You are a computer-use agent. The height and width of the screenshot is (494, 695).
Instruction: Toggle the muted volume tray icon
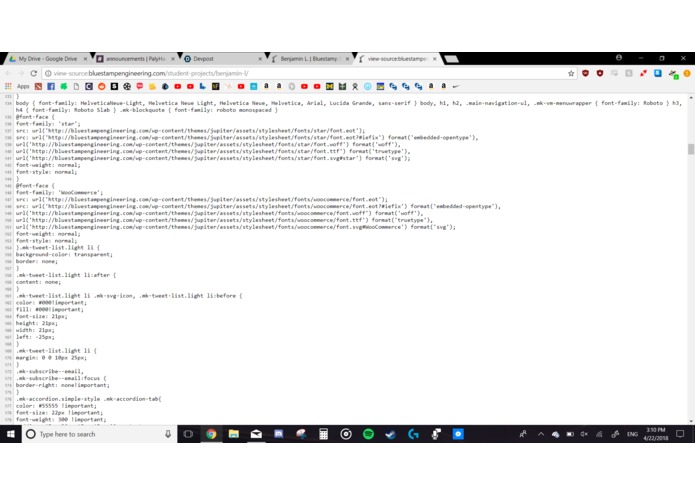click(584, 434)
